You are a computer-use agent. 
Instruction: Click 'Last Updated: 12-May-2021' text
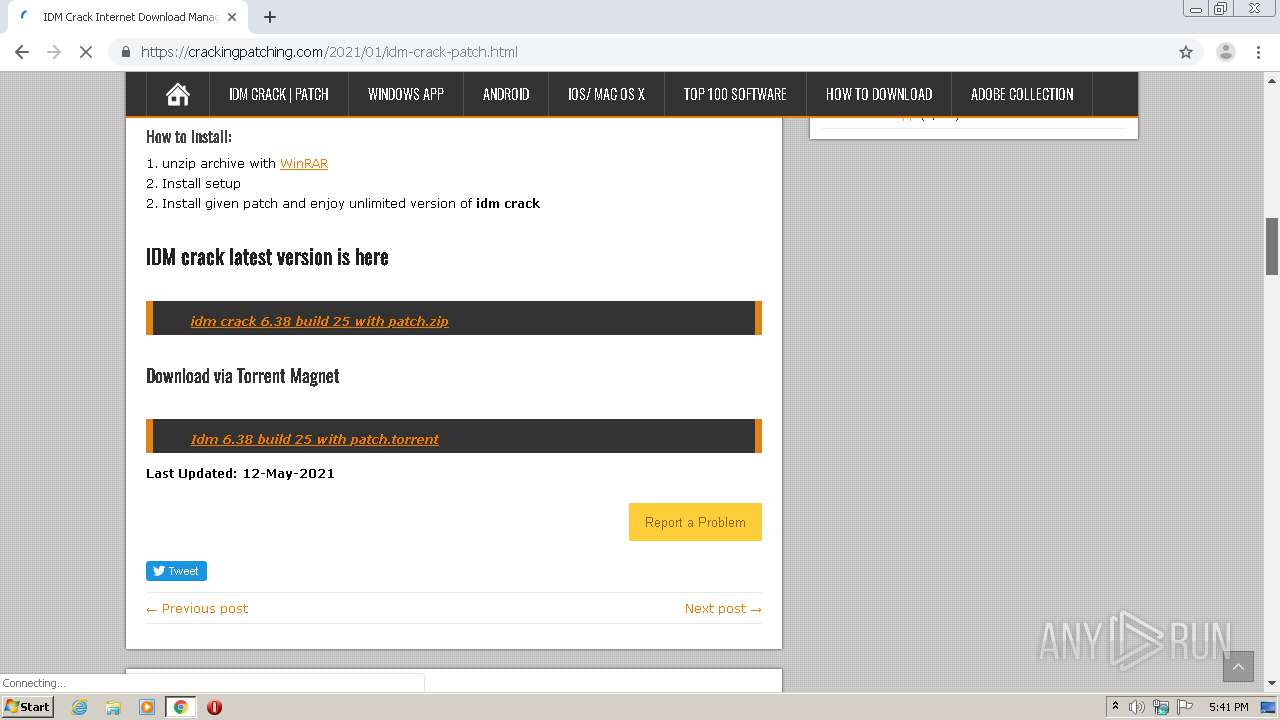240,473
